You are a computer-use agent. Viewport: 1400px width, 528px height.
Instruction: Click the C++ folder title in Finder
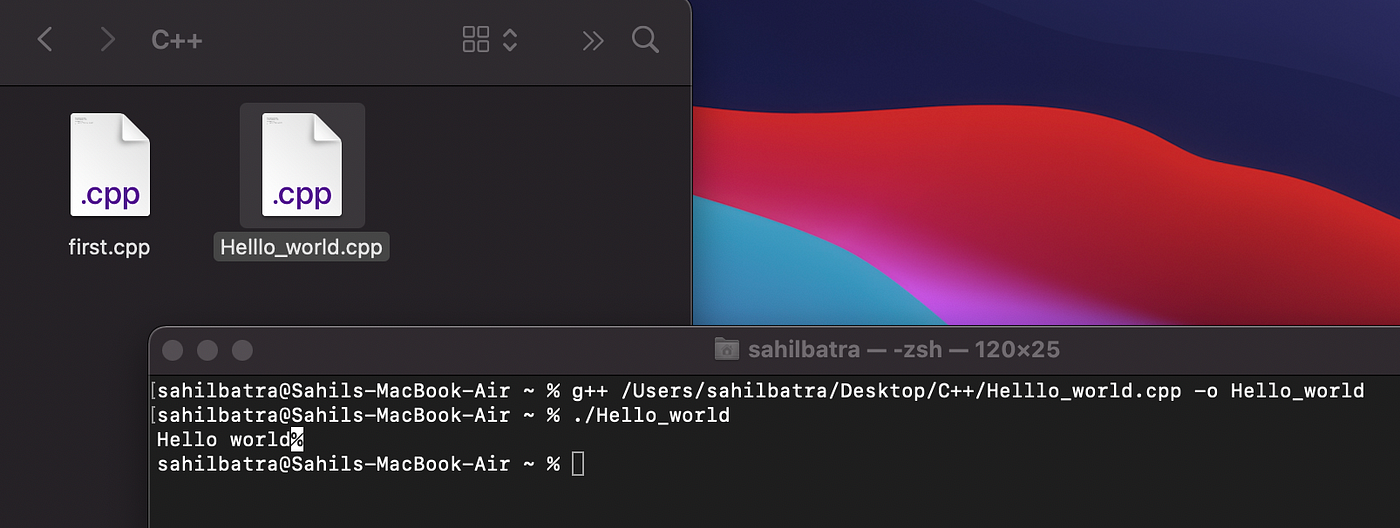coord(177,40)
